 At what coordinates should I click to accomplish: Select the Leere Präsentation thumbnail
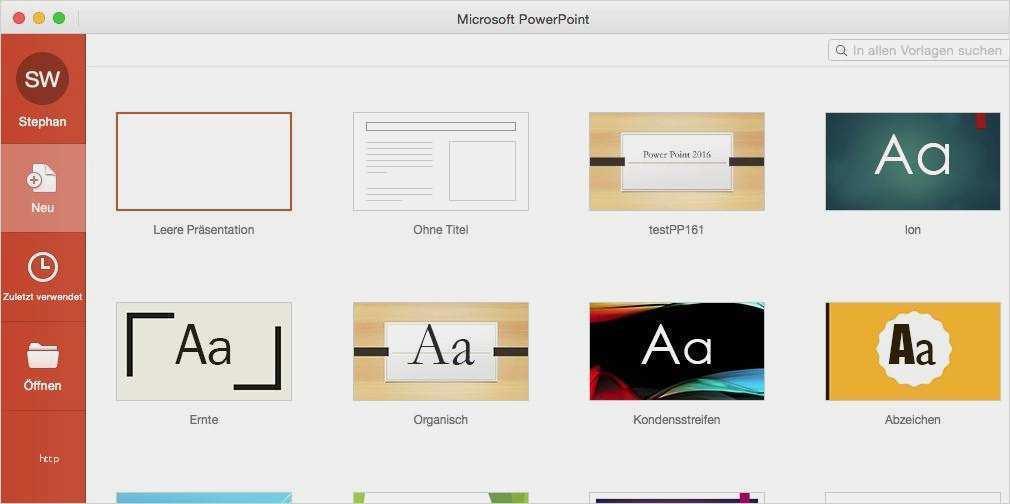(x=203, y=161)
